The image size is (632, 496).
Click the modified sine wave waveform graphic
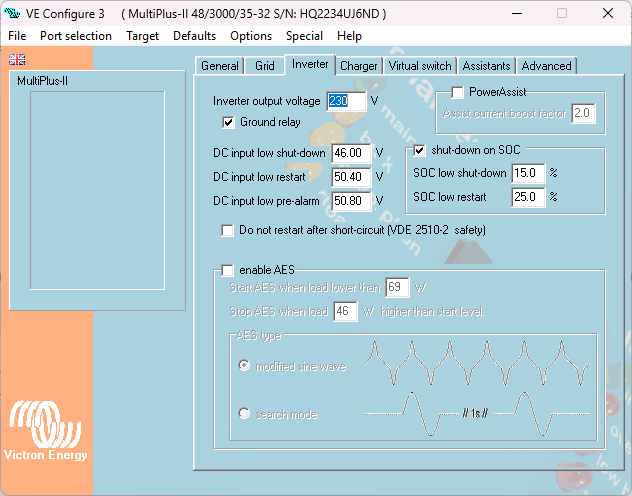point(477,363)
